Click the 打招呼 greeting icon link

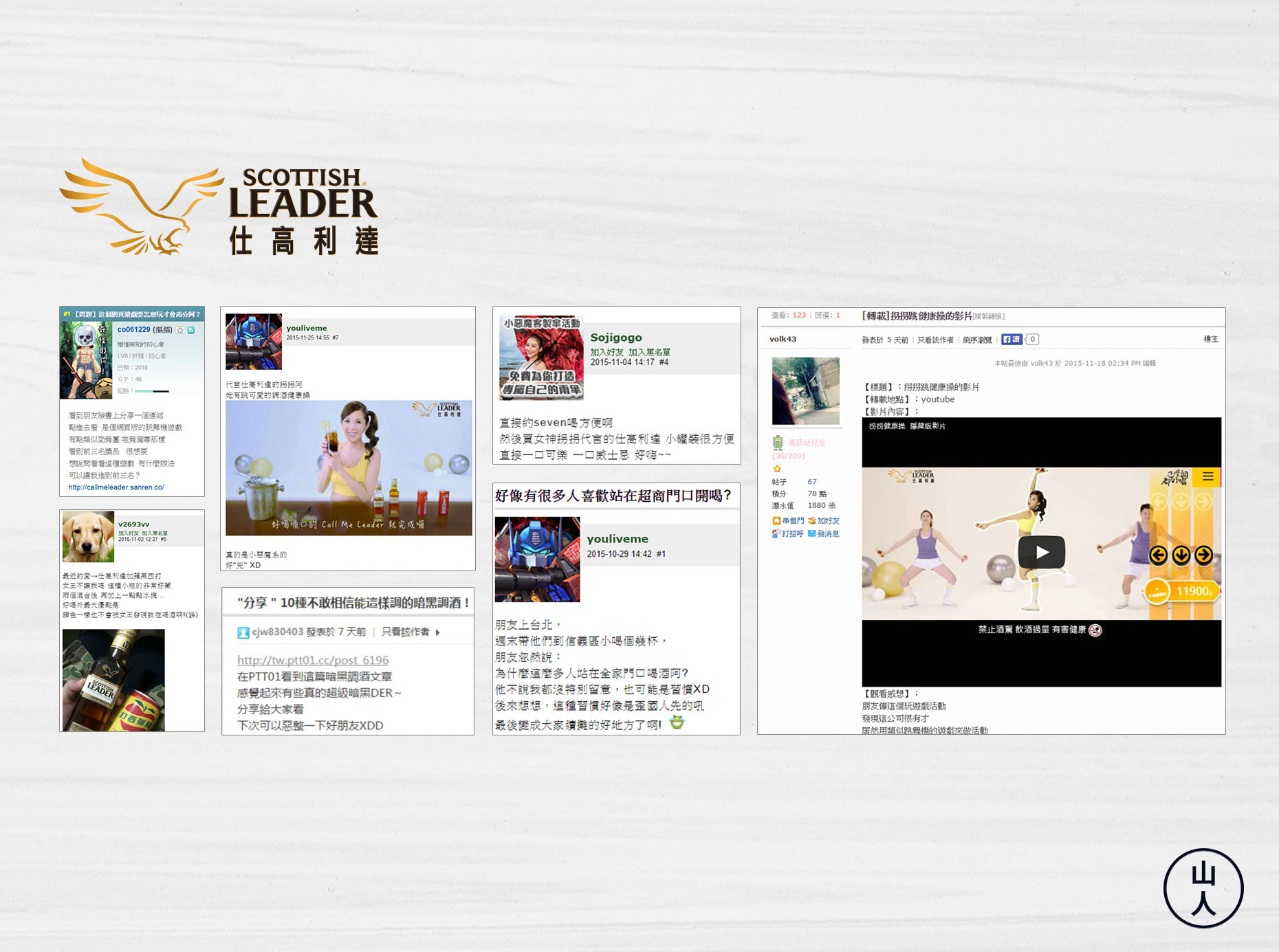click(787, 533)
